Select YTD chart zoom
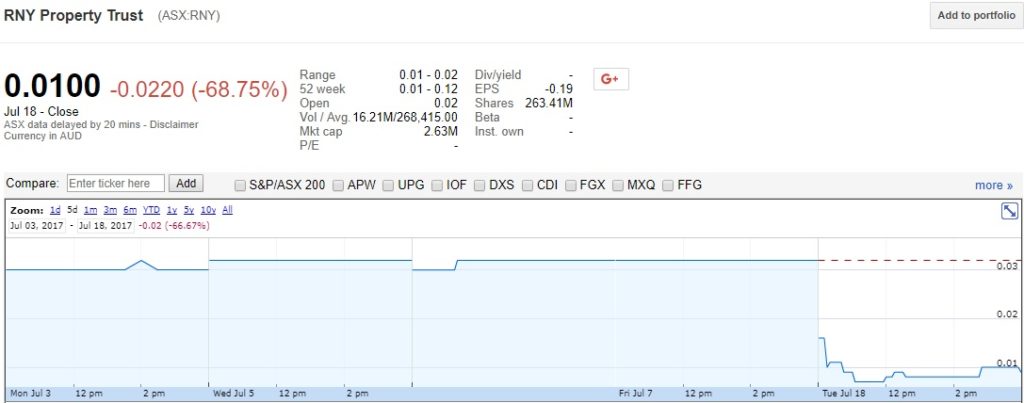The width and height of the screenshot is (1024, 403). 152,210
